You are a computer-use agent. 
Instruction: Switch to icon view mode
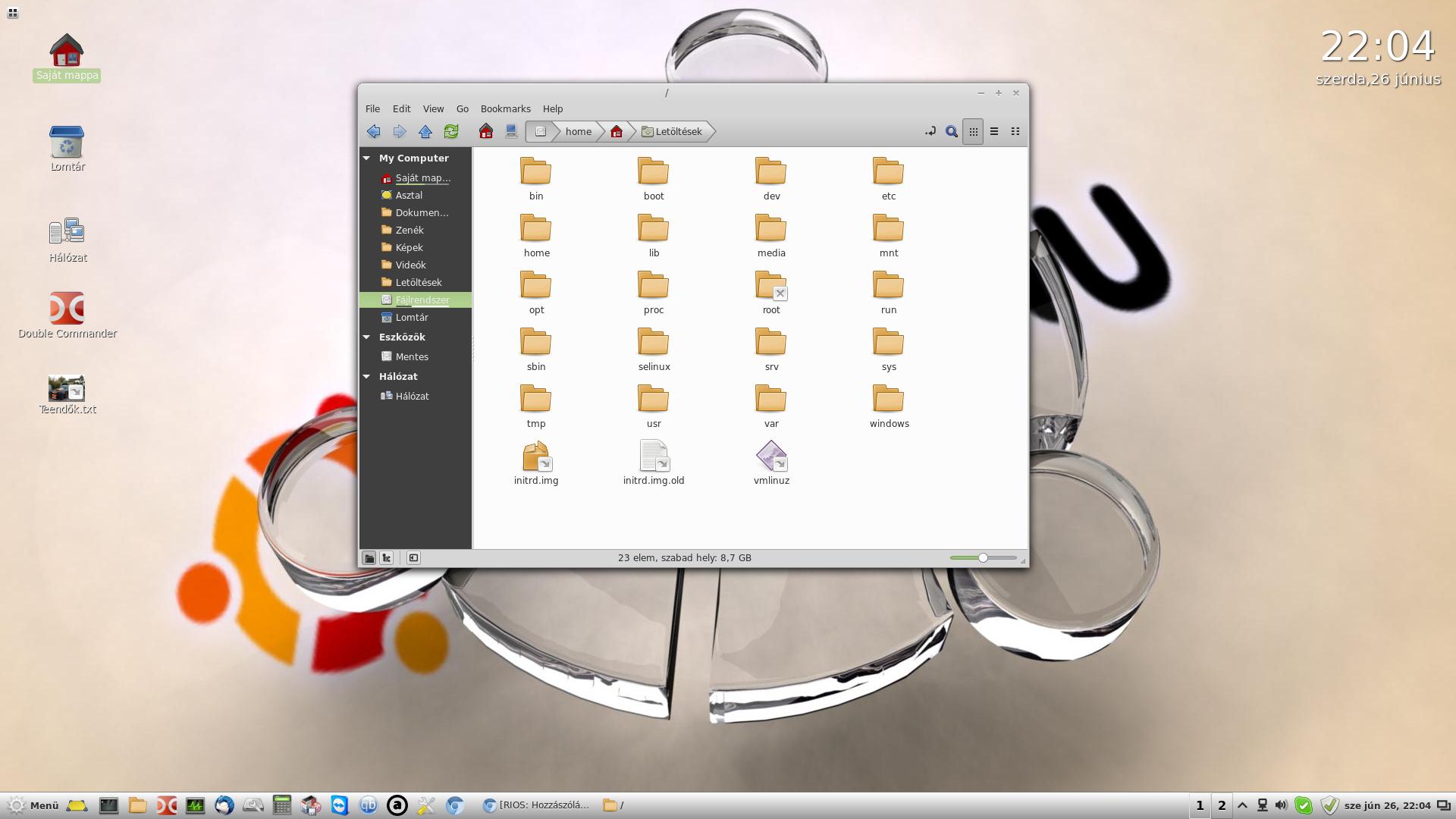click(x=973, y=132)
